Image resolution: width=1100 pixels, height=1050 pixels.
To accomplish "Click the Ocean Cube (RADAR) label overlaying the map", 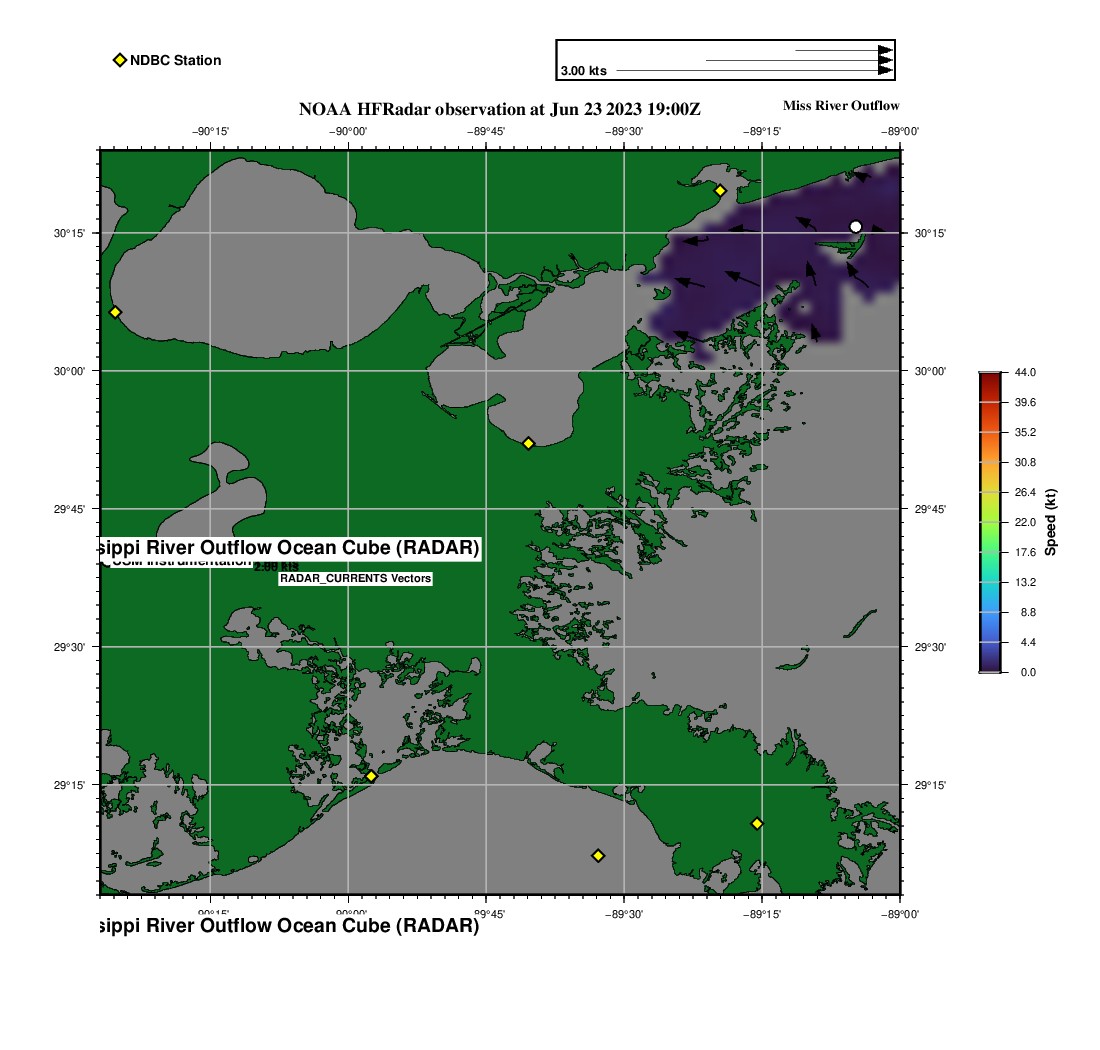I will click(x=290, y=548).
